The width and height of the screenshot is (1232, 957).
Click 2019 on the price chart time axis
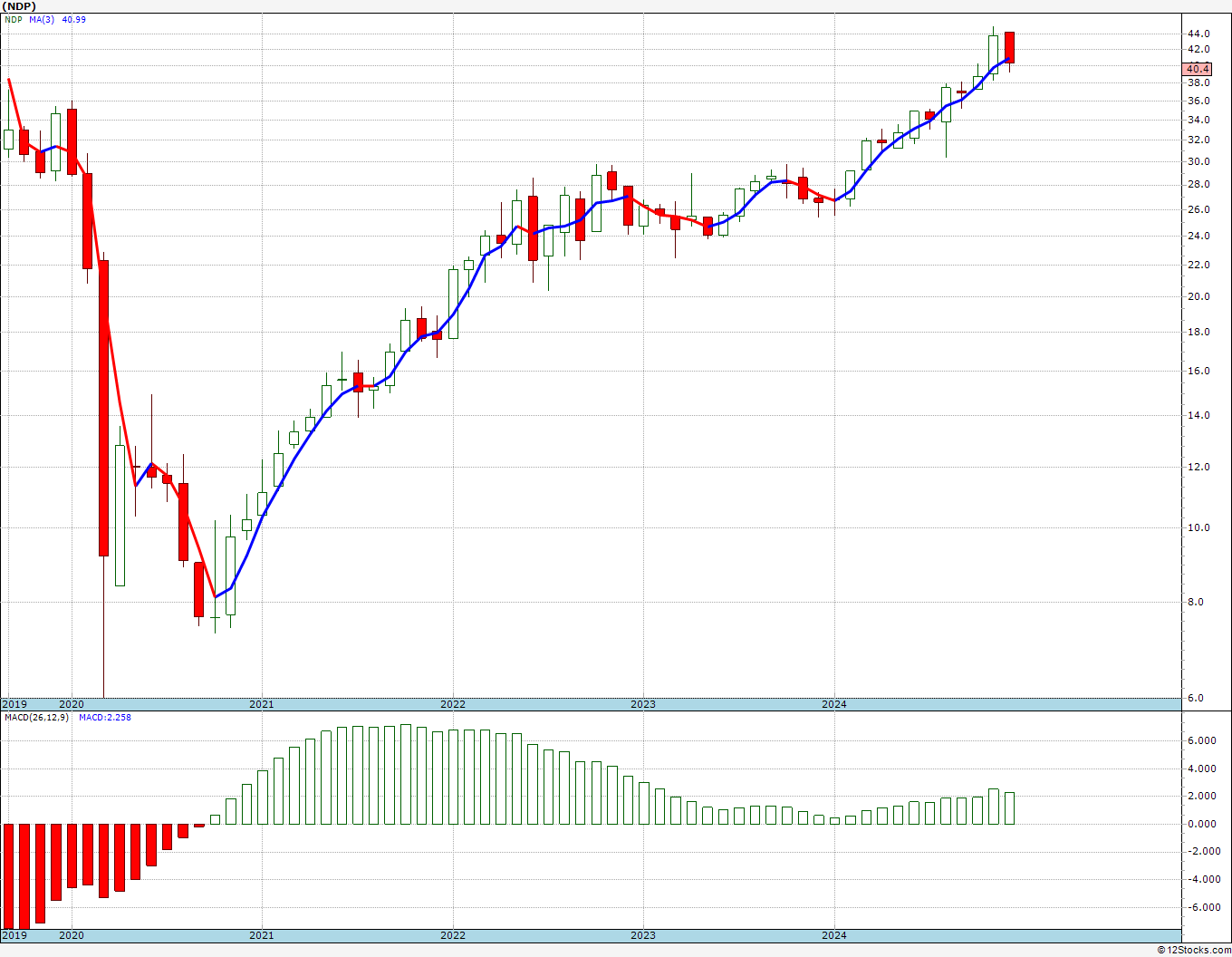[14, 704]
